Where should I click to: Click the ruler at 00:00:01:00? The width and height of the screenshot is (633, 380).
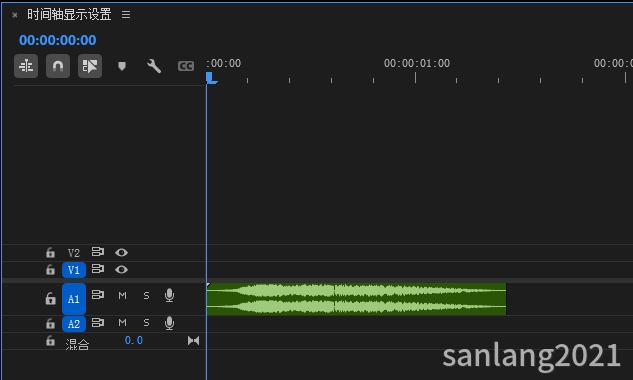coord(416,63)
